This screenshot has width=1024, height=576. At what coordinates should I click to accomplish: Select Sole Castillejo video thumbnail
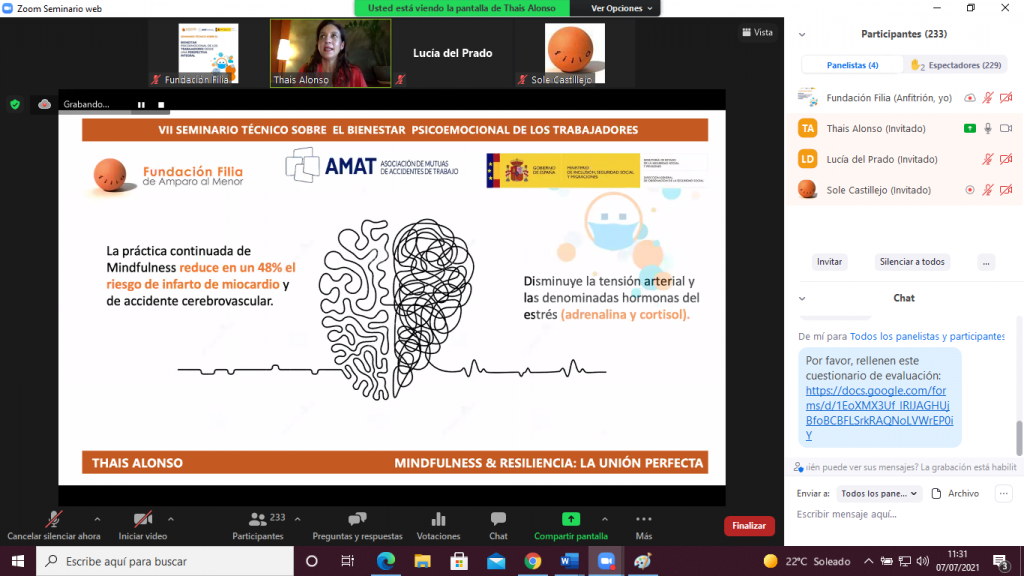click(575, 53)
